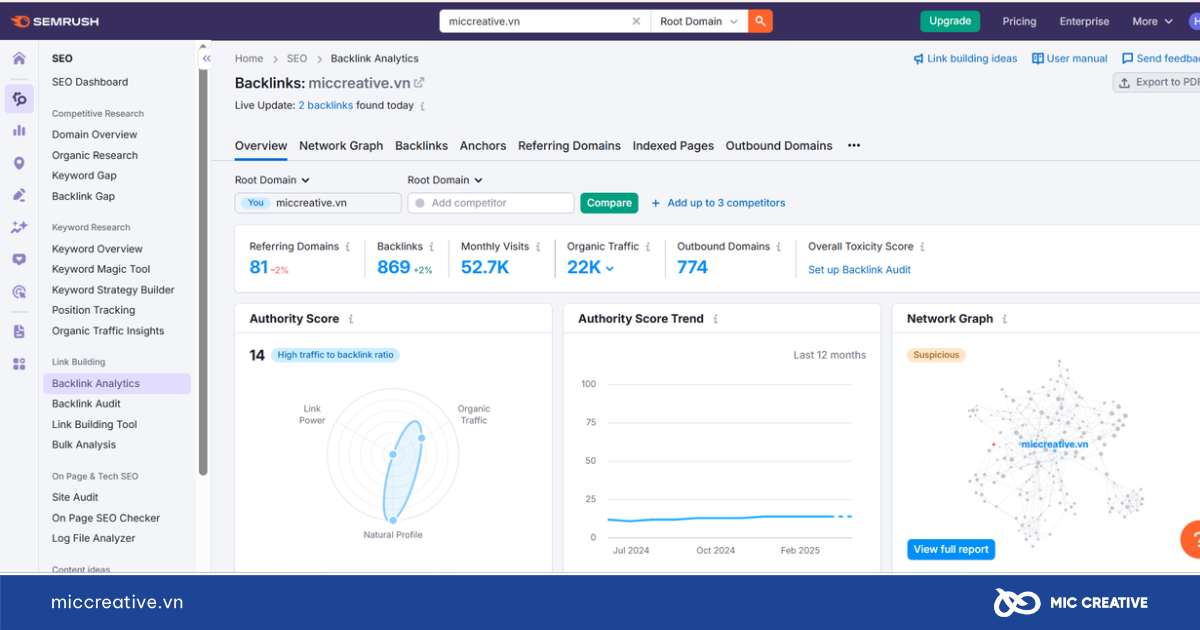The height and width of the screenshot is (630, 1200).
Task: Click info icon next to Backlinks metric
Action: coord(432,247)
